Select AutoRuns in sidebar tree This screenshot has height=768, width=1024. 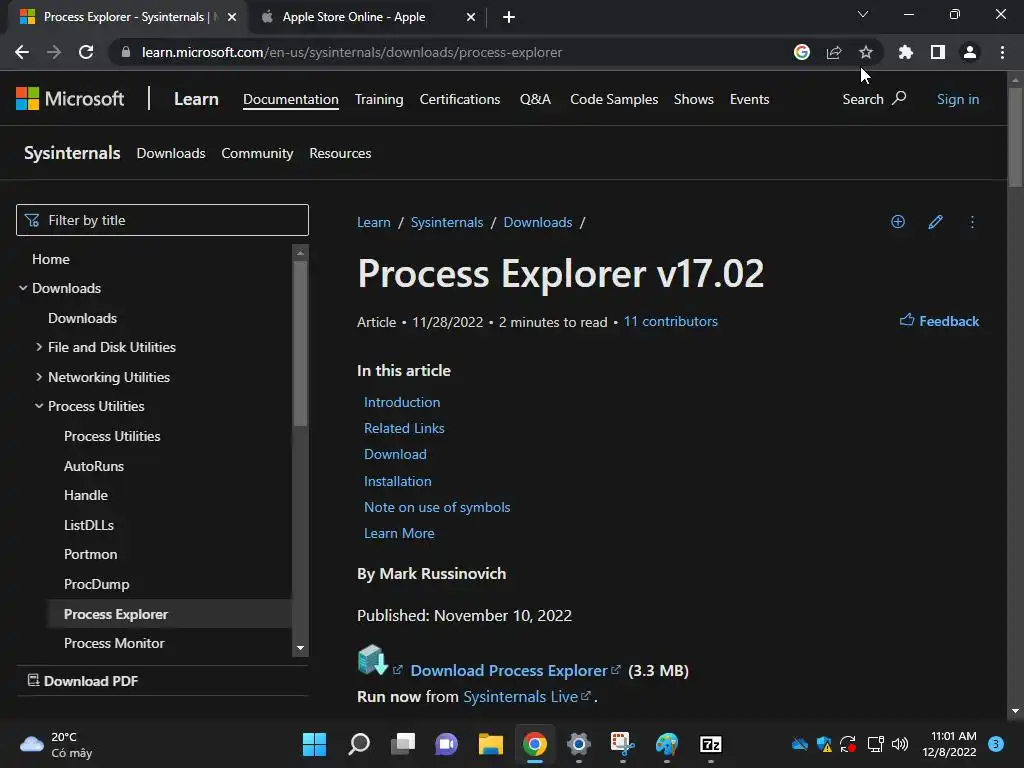(x=93, y=466)
